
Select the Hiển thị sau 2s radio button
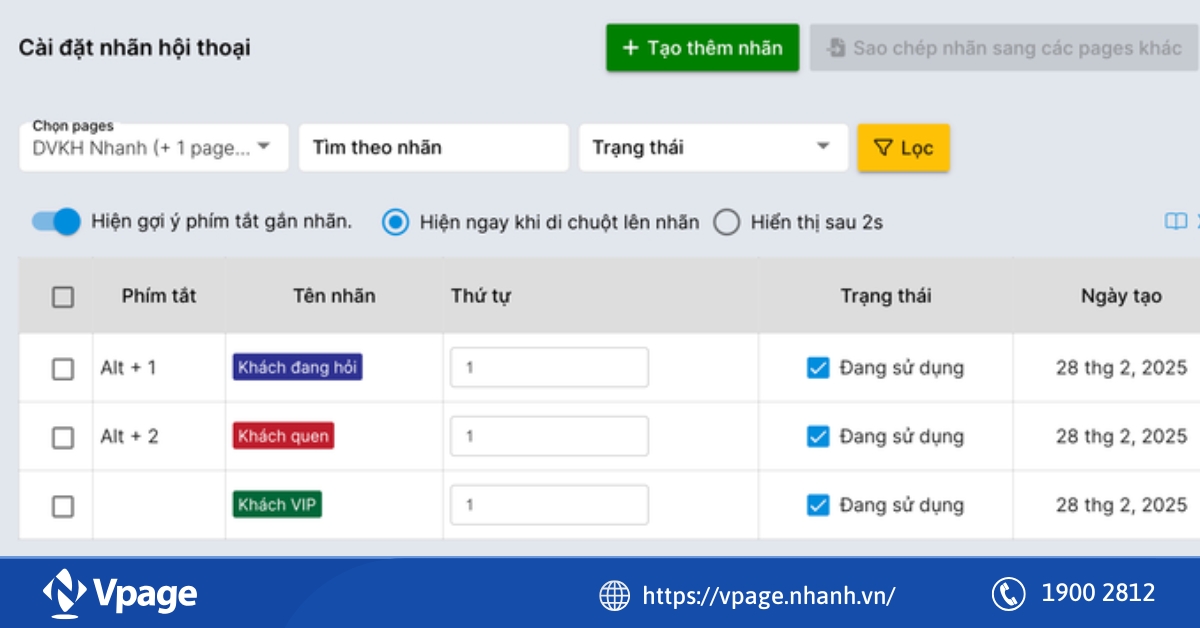[x=729, y=222]
